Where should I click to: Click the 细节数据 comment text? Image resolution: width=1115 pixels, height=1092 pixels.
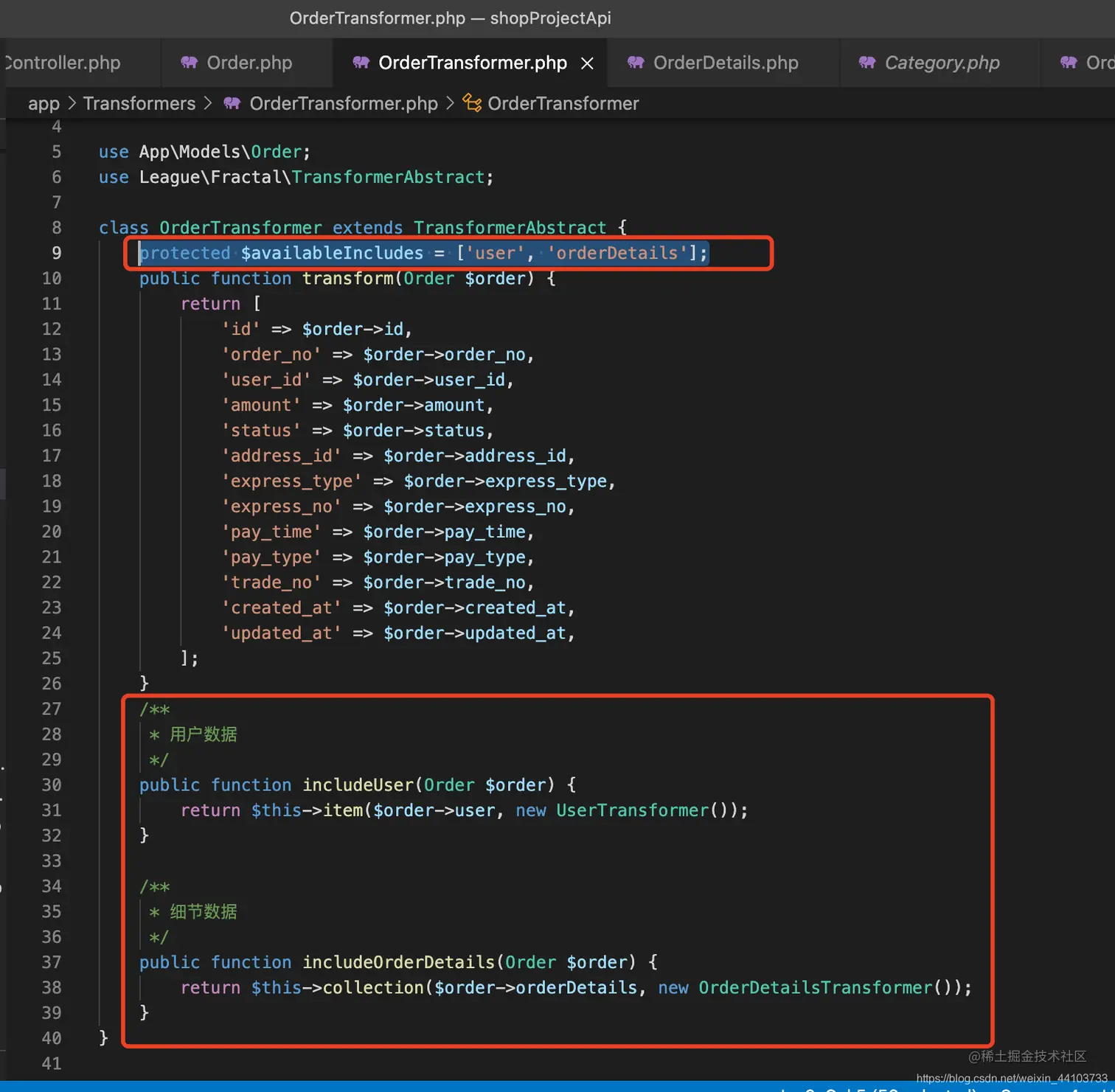(x=204, y=912)
